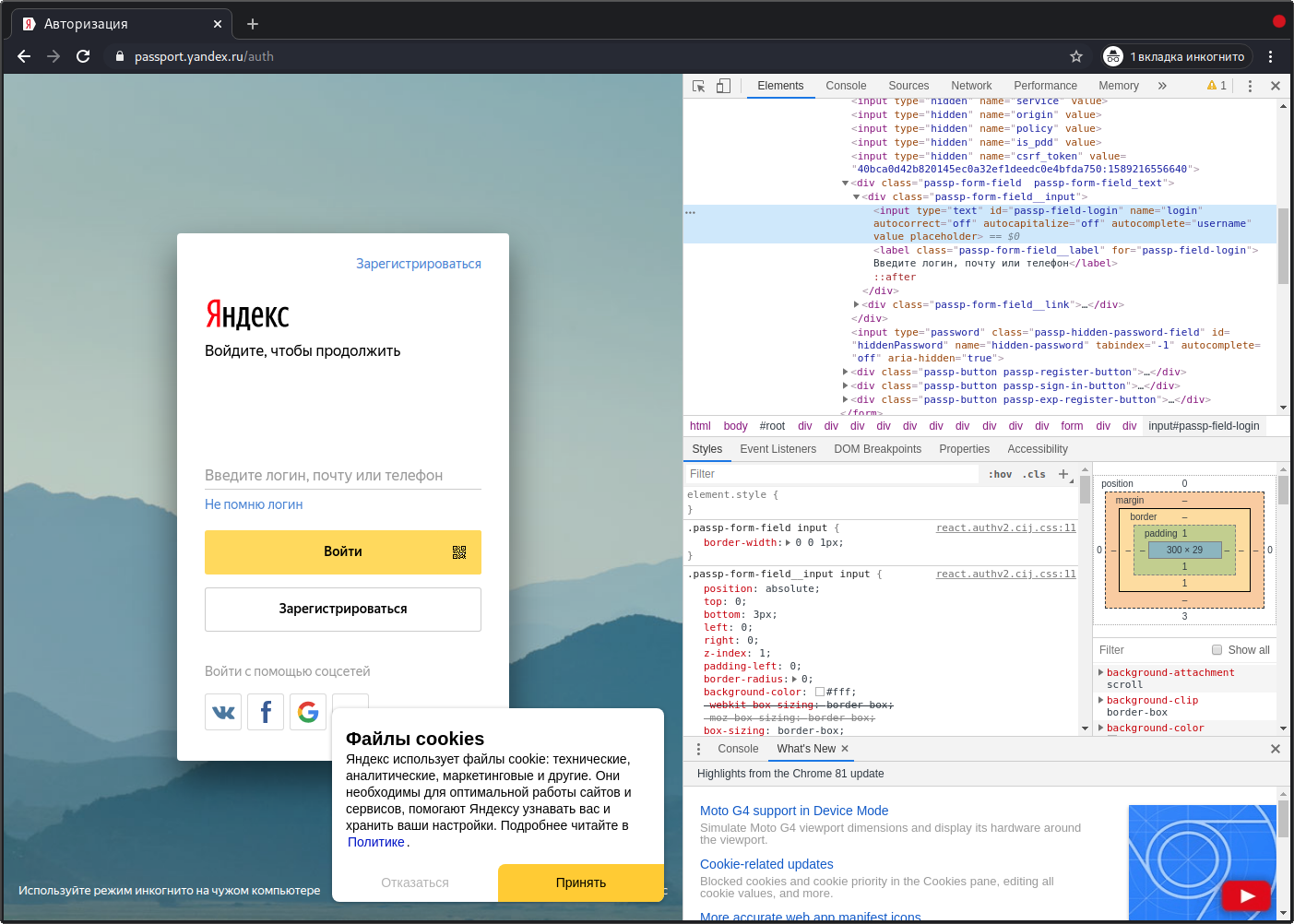Open the Network tab

click(x=971, y=86)
